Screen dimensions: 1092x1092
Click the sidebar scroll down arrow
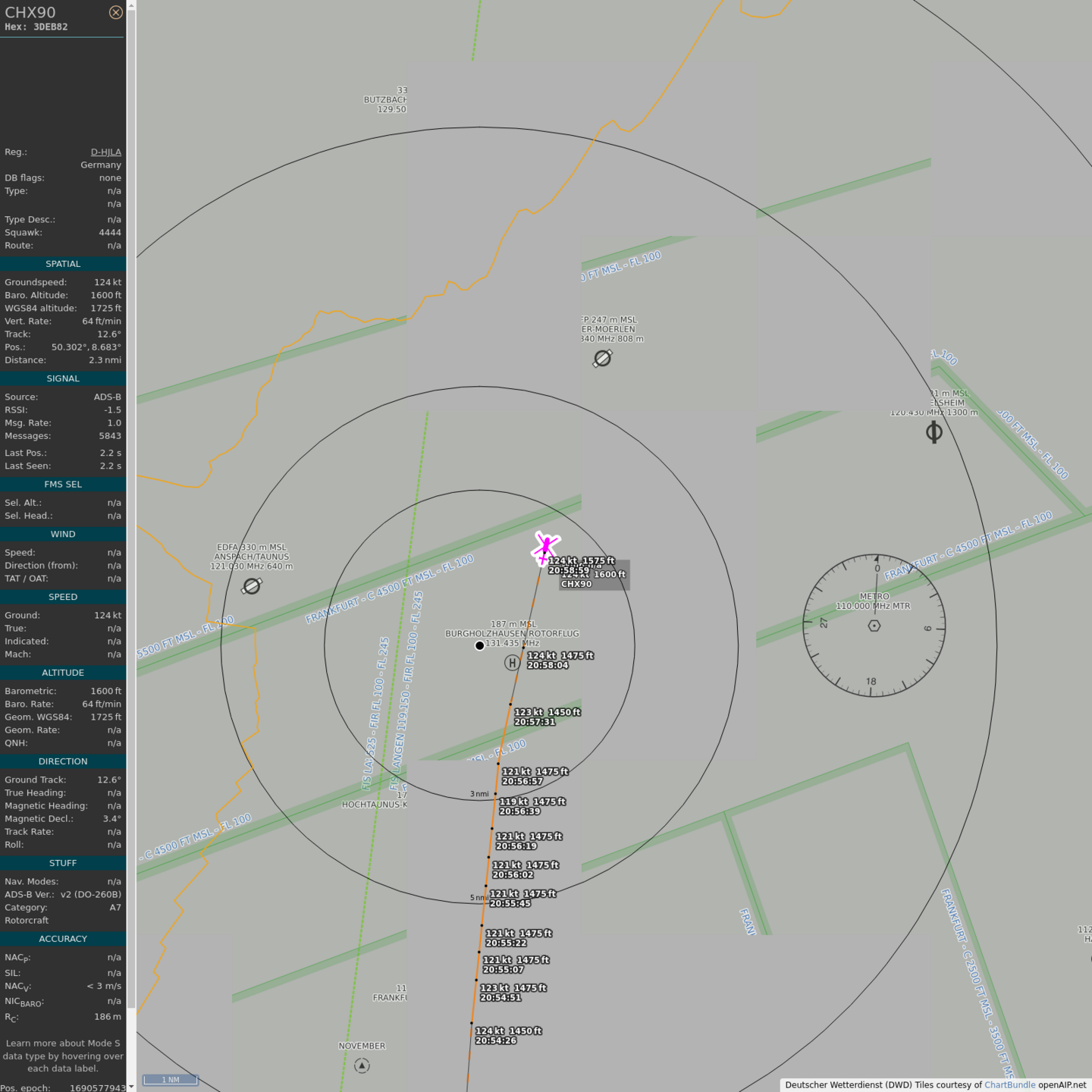click(x=131, y=1086)
